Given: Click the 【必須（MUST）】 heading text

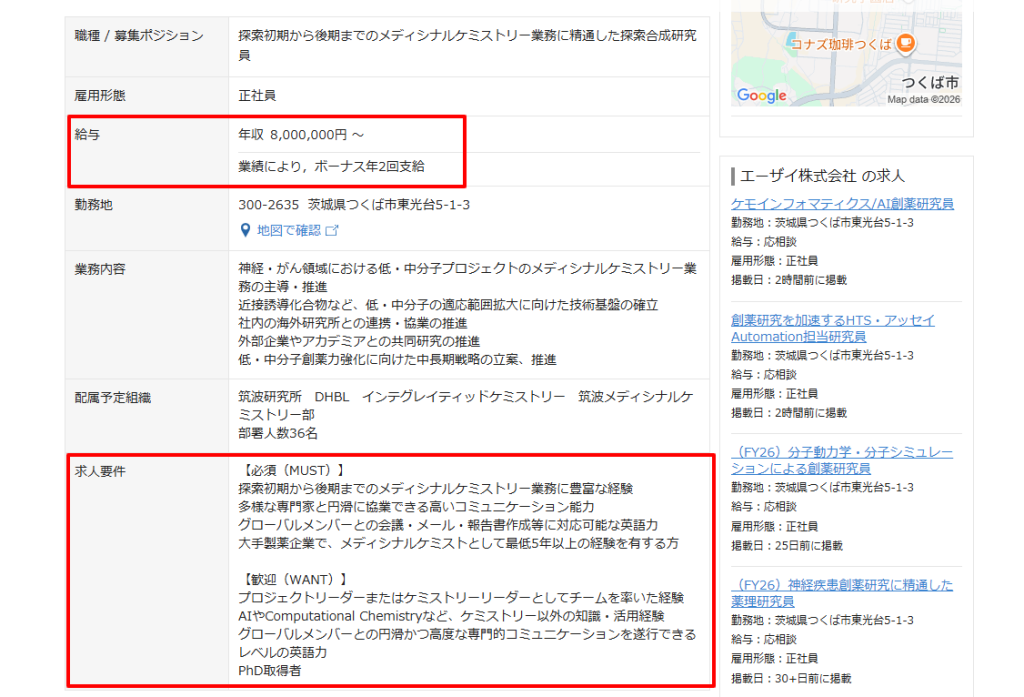Looking at the screenshot, I should (x=294, y=470).
